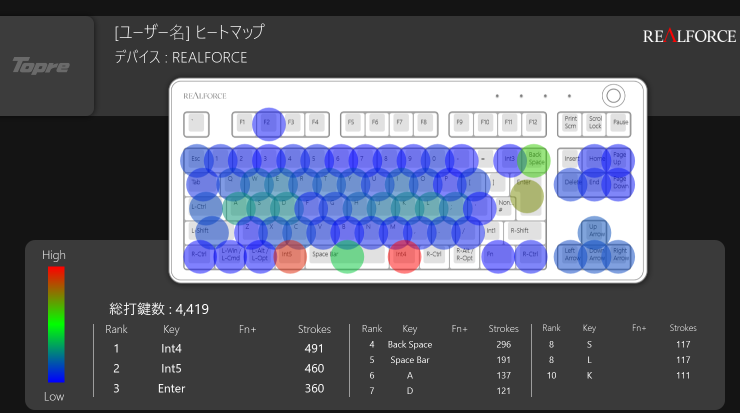This screenshot has height=413, width=740.
Task: Click the A key on the keyboard heatmap
Action: [237, 208]
